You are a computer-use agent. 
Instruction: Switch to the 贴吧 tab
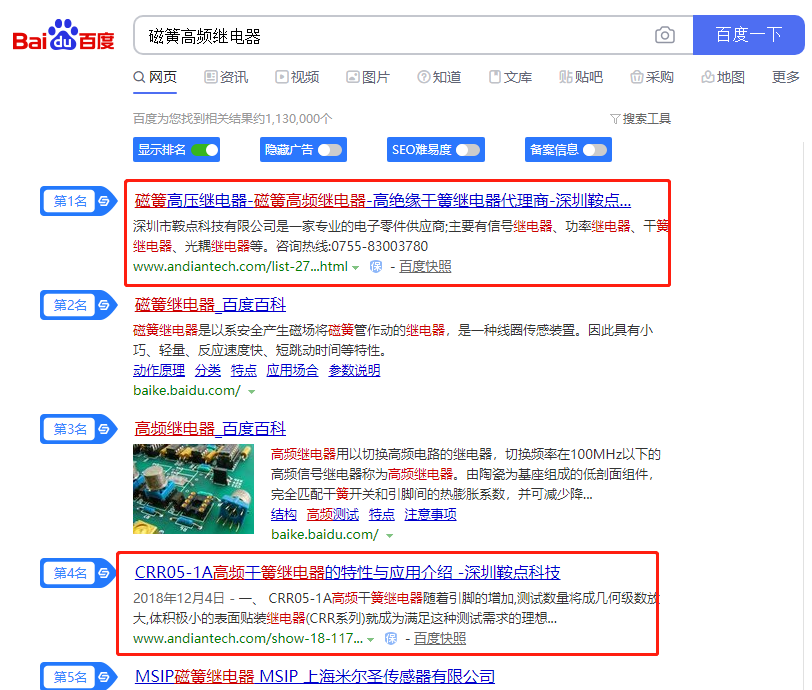point(581,77)
